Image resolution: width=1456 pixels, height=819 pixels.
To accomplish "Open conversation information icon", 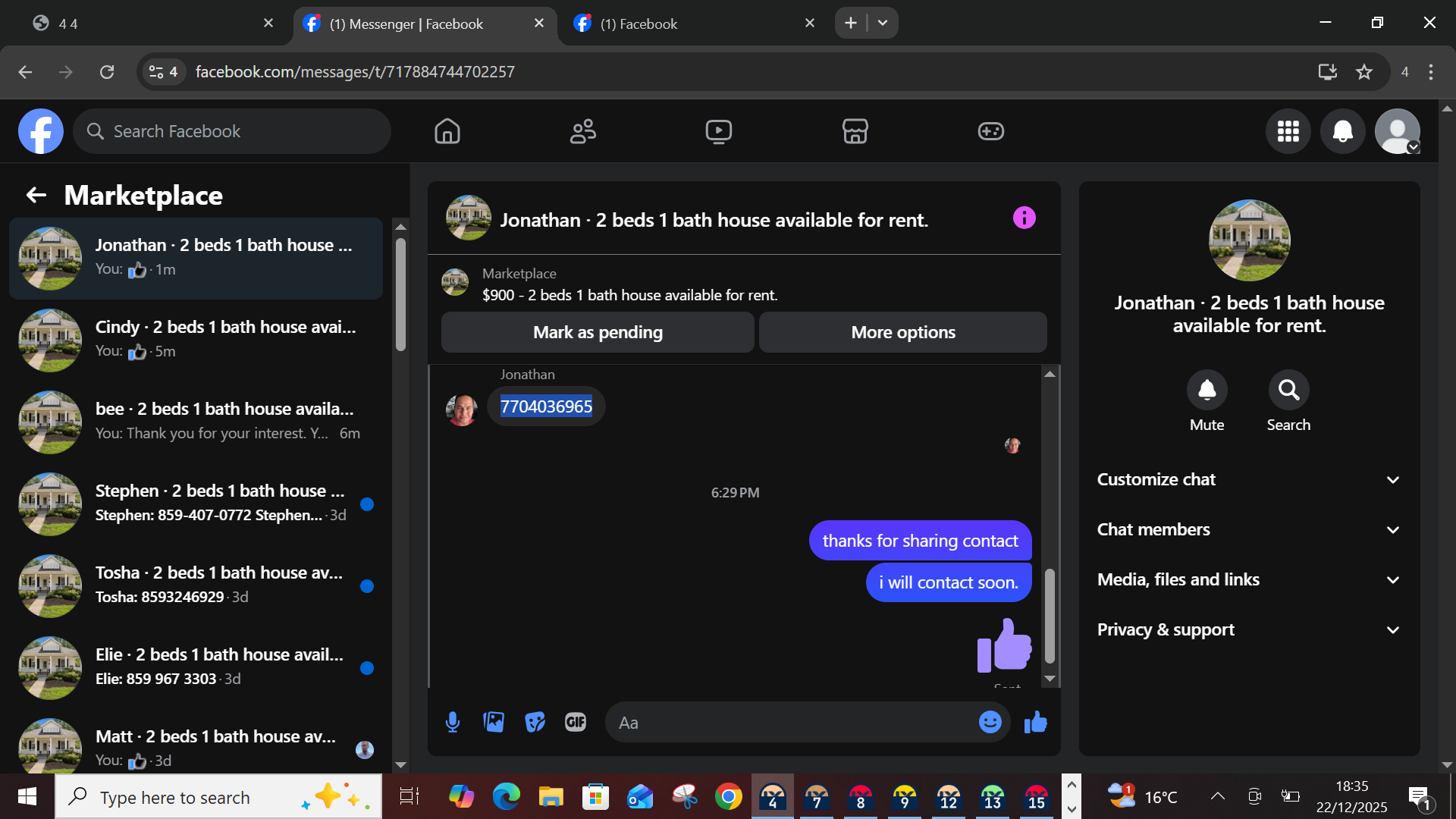I will tap(1024, 218).
